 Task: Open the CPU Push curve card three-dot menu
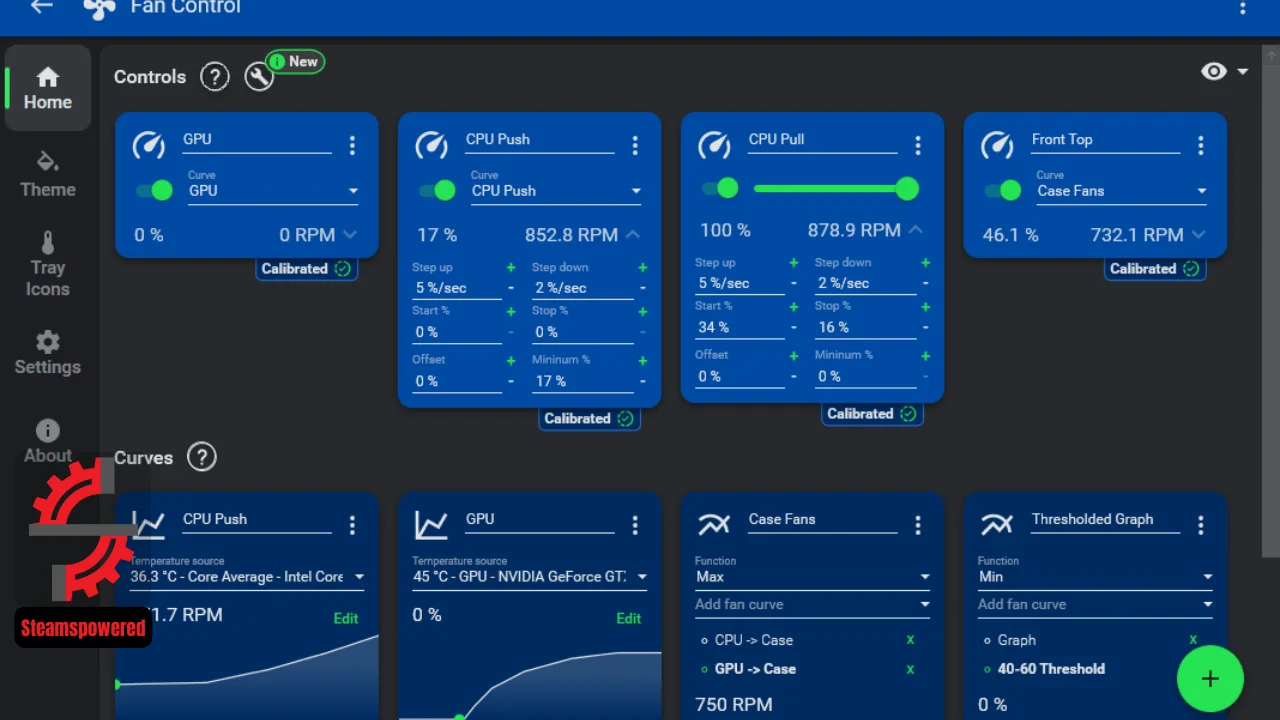point(352,525)
